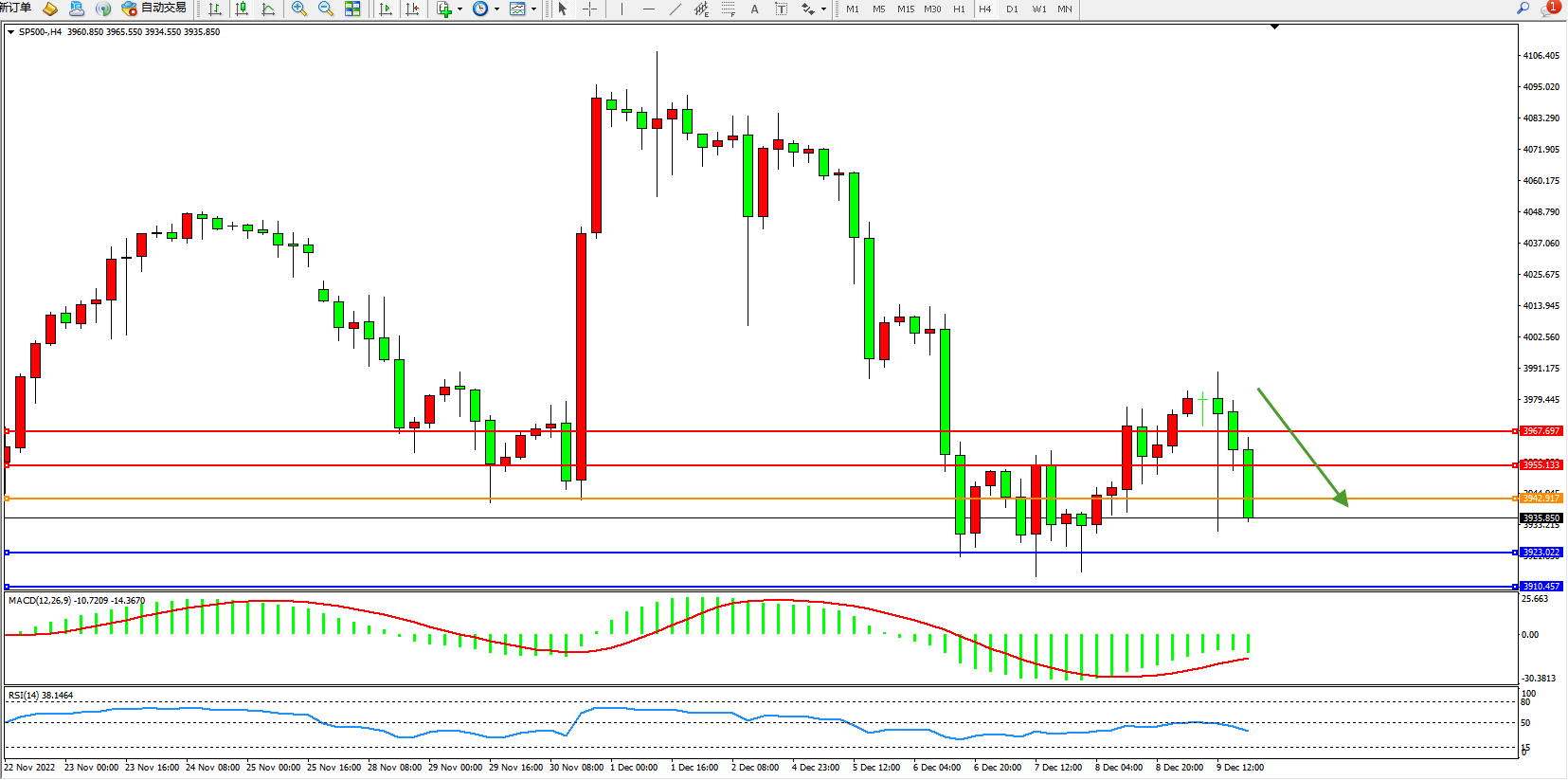This screenshot has height=780, width=1568.
Task: Select the text label tool
Action: (781, 9)
